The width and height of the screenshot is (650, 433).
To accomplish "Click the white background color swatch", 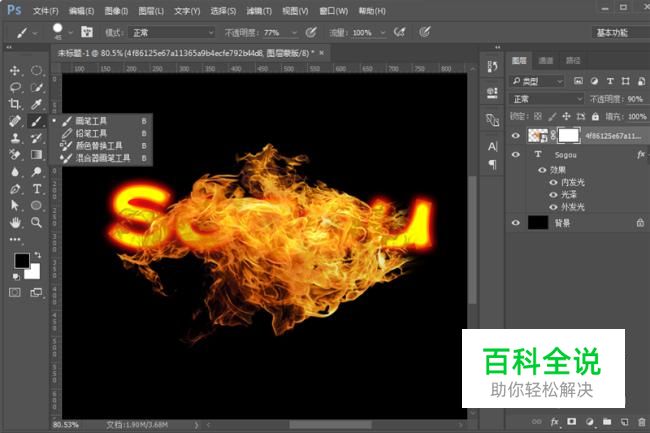I will 34,273.
